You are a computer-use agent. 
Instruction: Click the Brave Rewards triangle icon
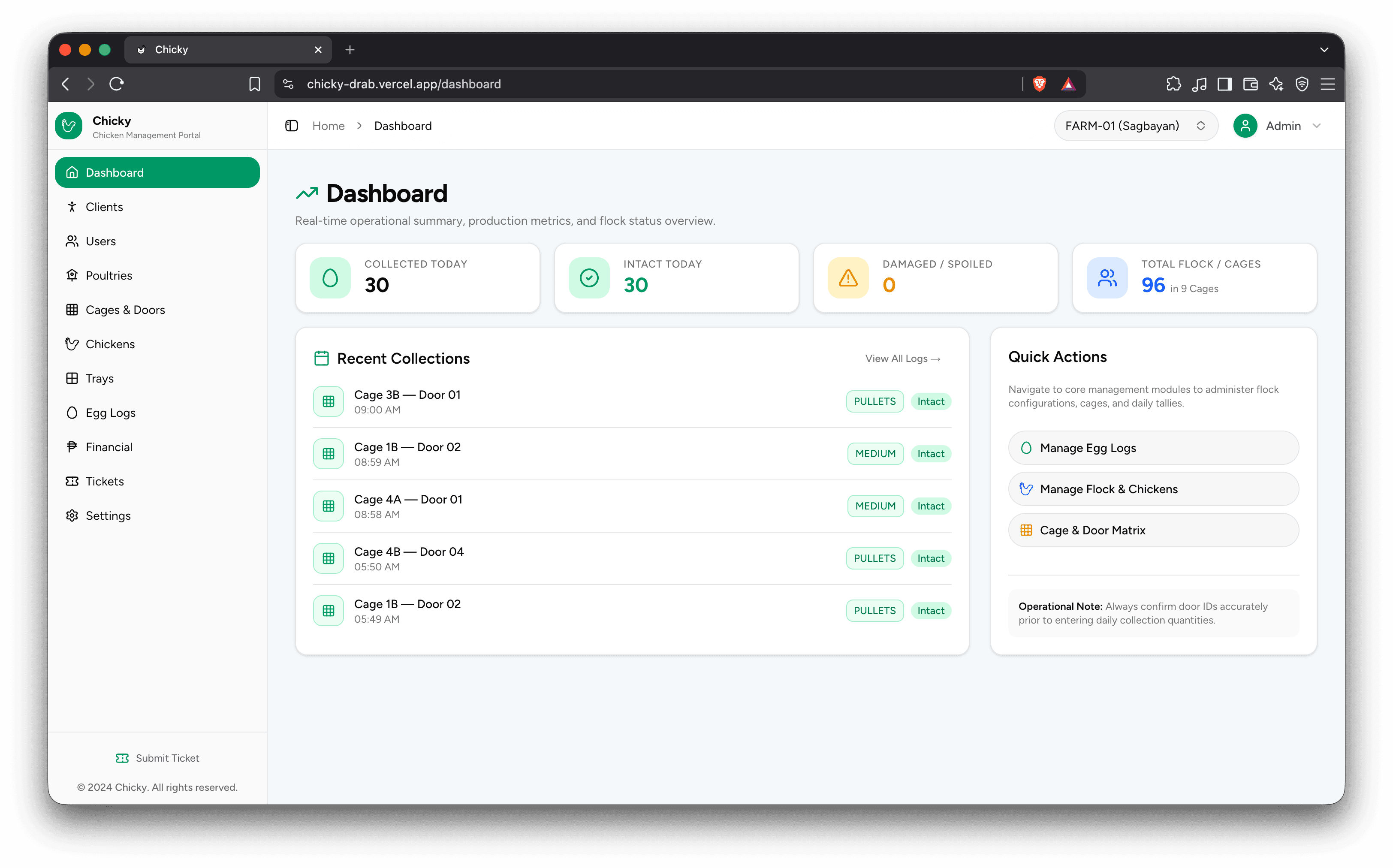(x=1068, y=84)
